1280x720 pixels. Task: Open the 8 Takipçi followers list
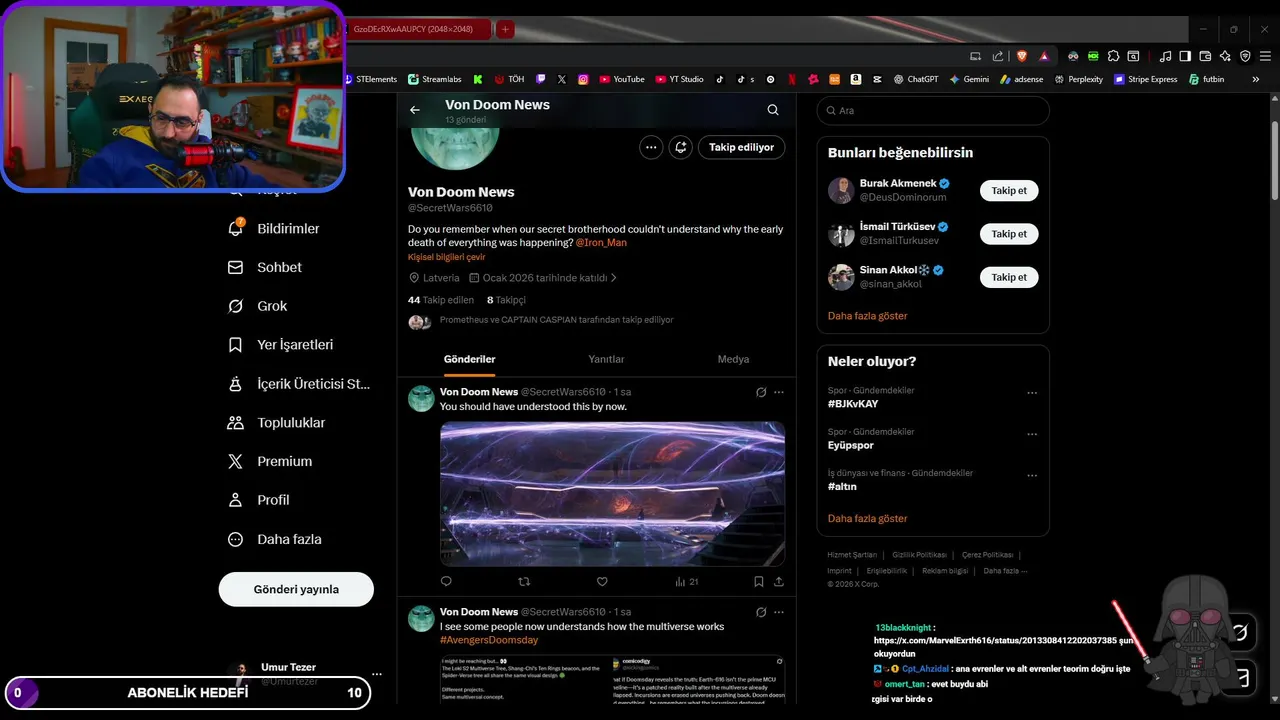click(506, 300)
